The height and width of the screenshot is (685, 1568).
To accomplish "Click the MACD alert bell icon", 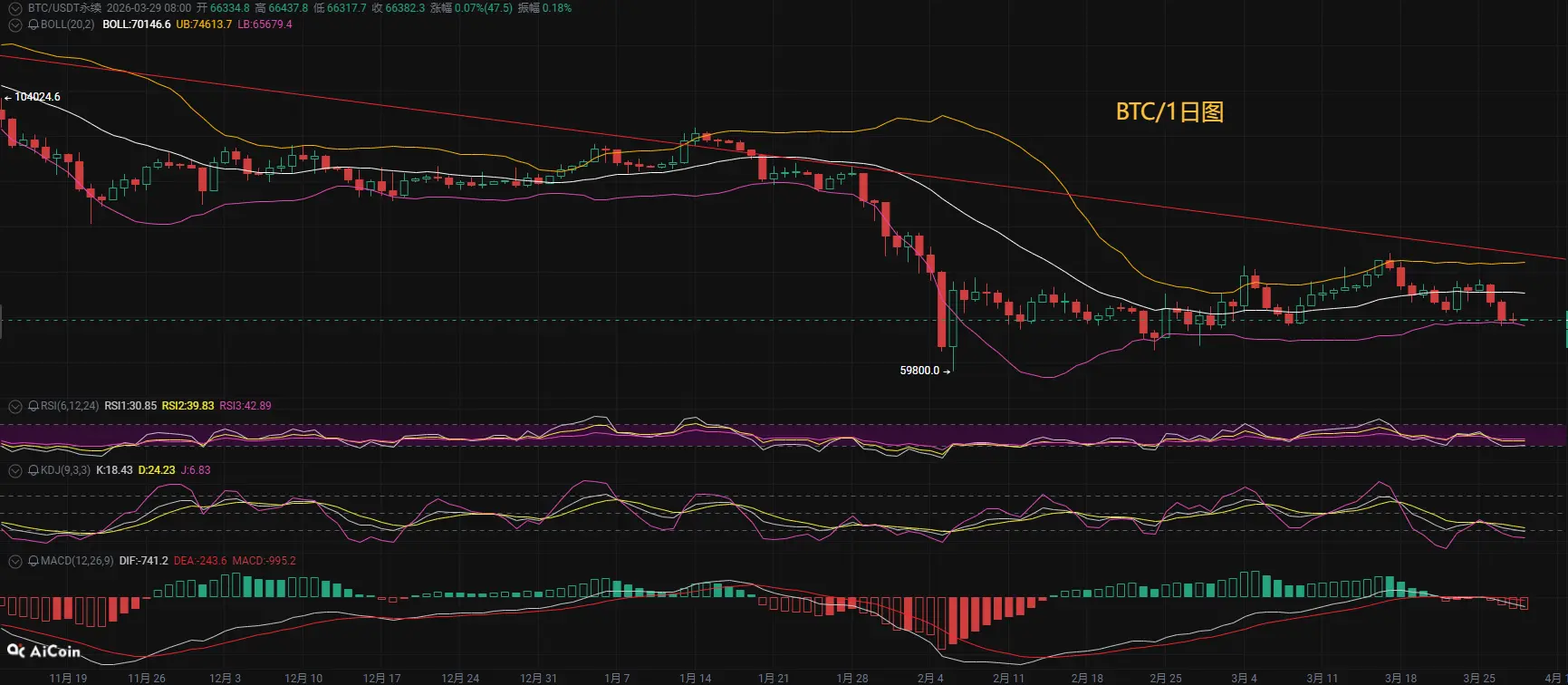I will [34, 561].
